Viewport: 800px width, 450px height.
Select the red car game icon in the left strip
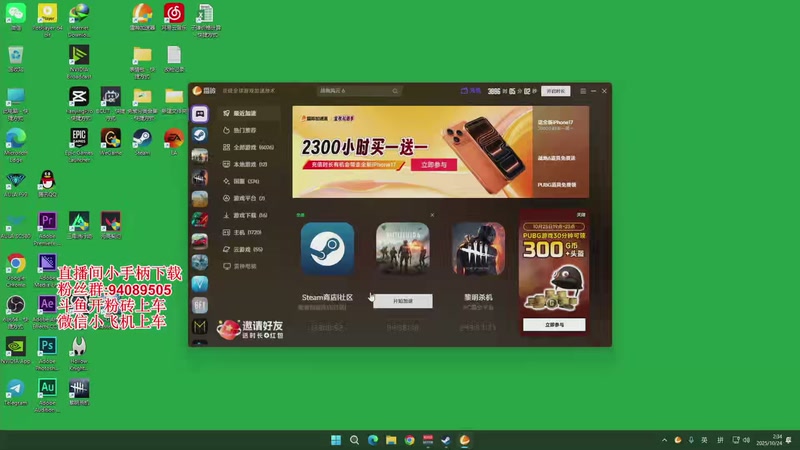[x=199, y=241]
